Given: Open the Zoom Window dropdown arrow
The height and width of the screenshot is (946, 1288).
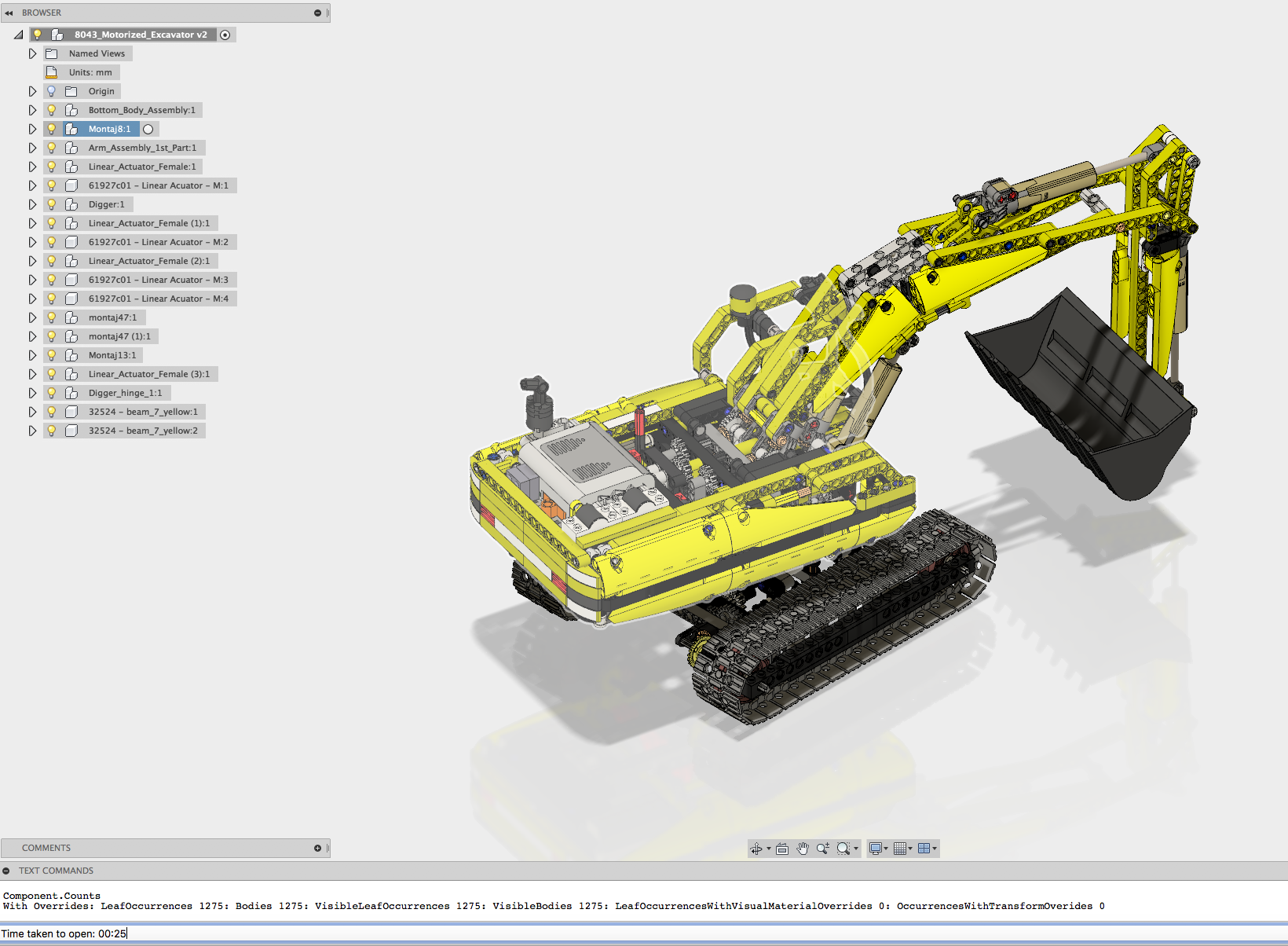Looking at the screenshot, I should pyautogui.click(x=855, y=849).
